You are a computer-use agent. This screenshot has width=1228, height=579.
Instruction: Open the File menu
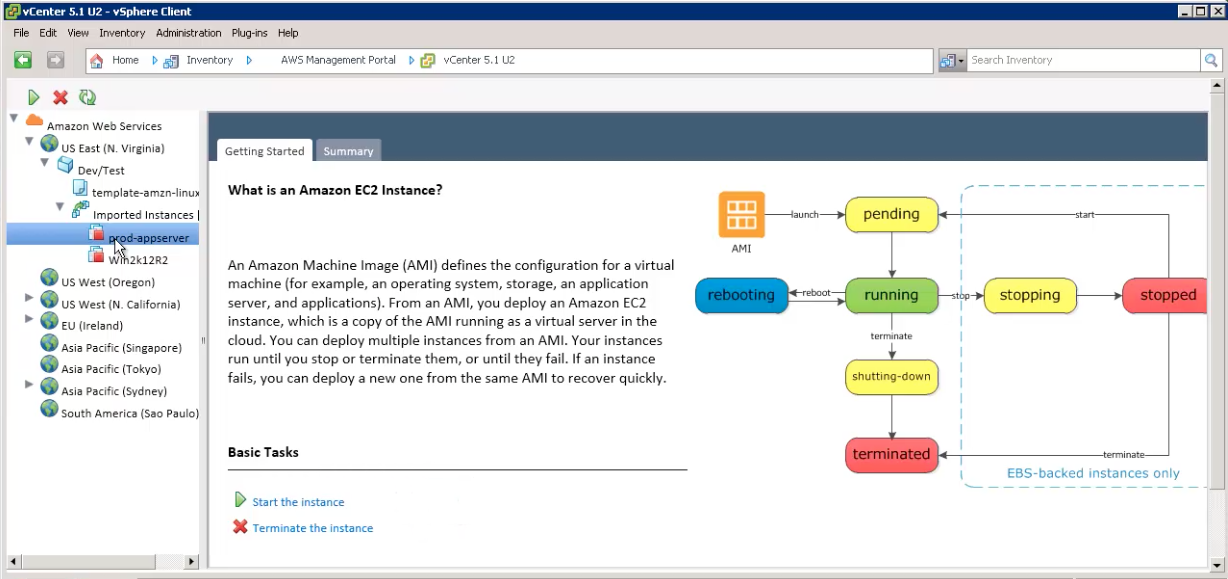[x=21, y=33]
